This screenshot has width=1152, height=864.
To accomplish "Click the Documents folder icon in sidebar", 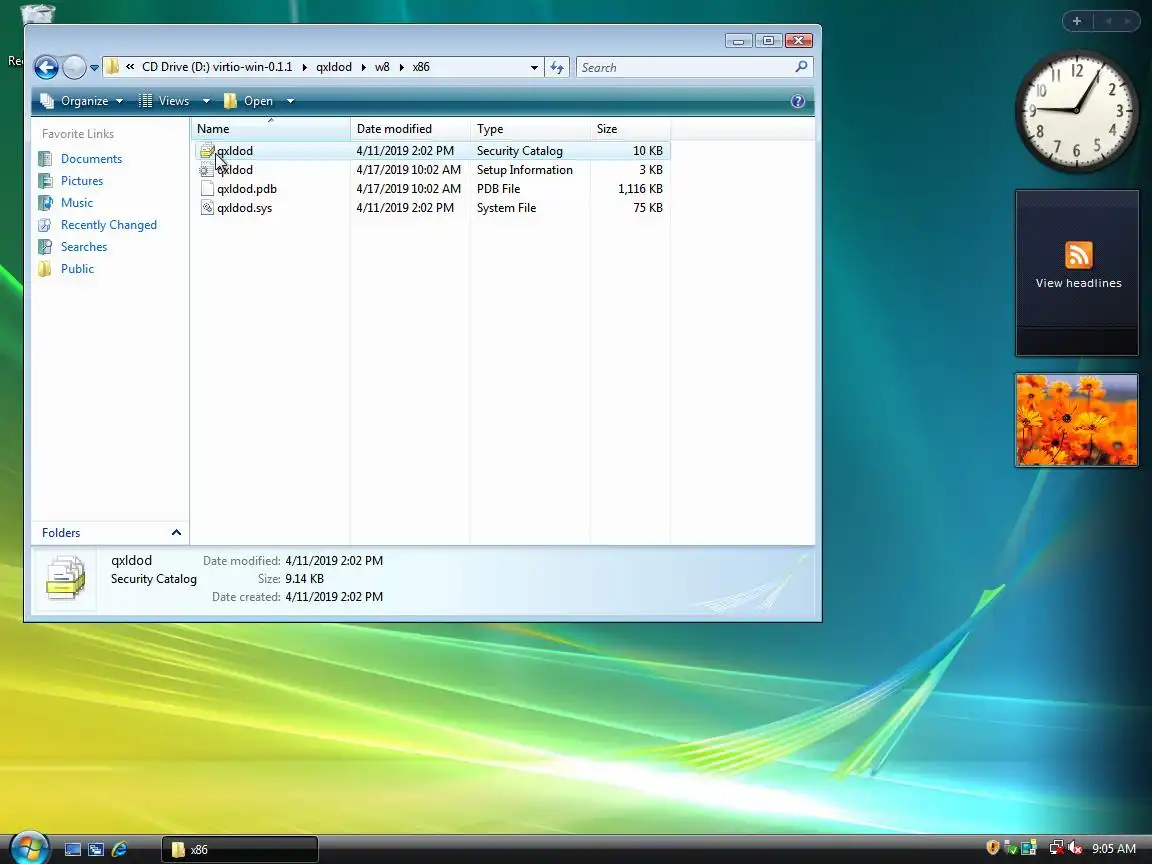I will 46,159.
